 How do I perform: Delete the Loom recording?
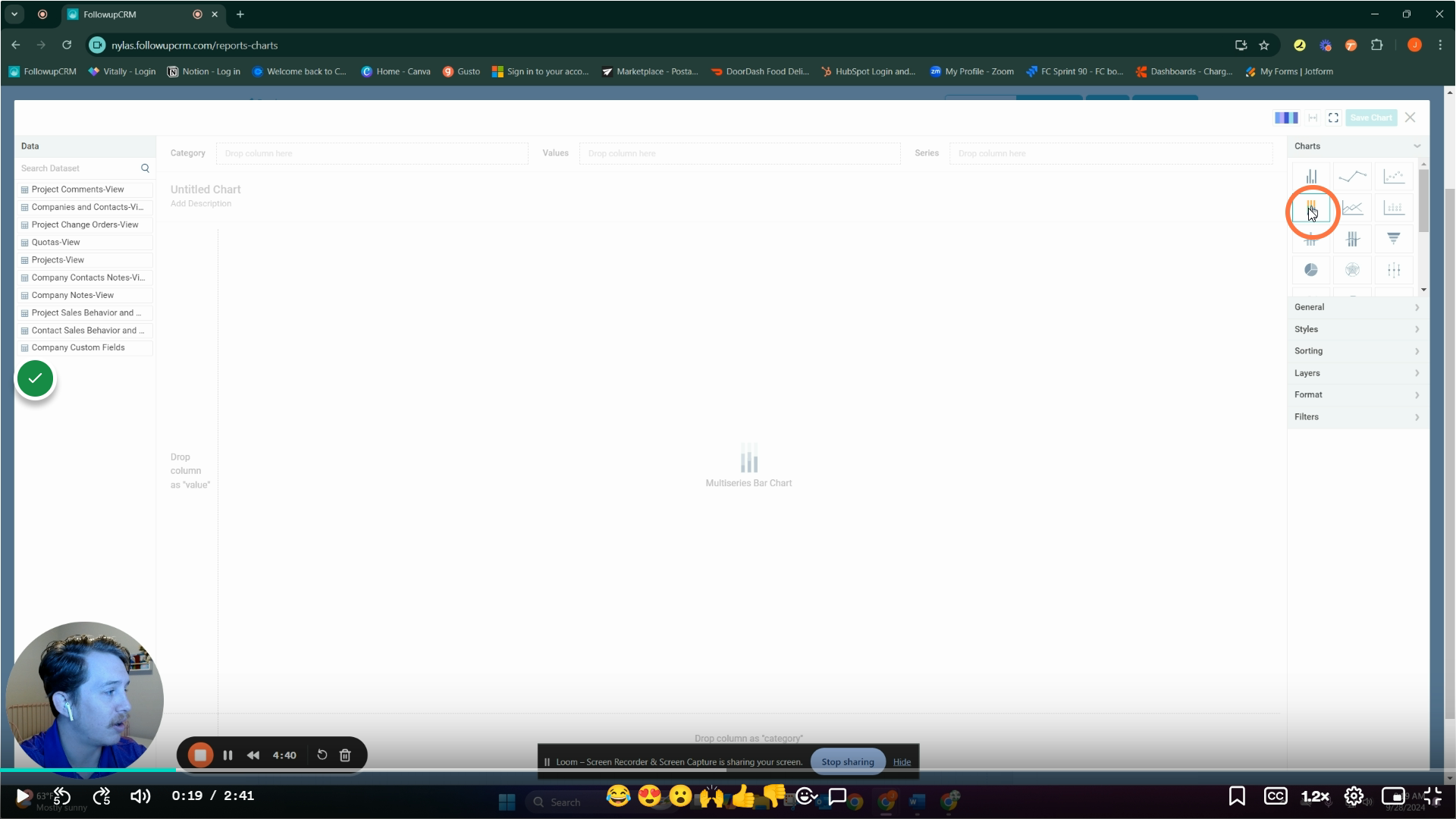[x=345, y=755]
